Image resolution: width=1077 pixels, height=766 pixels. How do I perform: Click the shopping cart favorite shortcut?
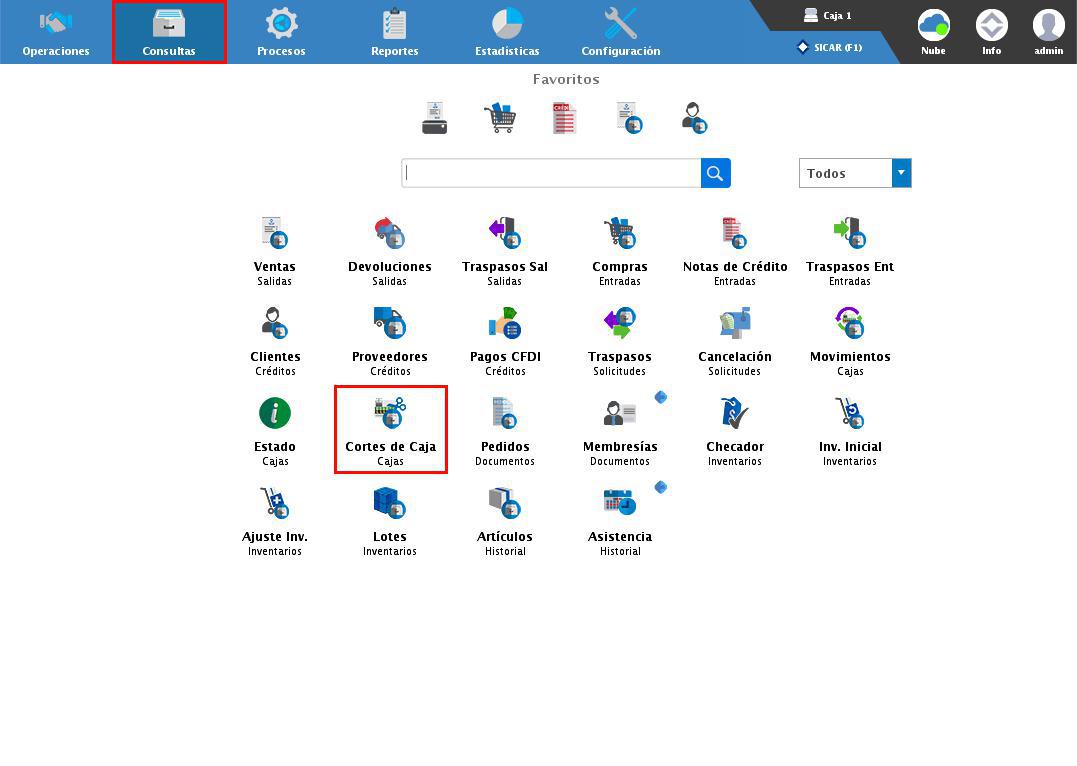pyautogui.click(x=500, y=118)
